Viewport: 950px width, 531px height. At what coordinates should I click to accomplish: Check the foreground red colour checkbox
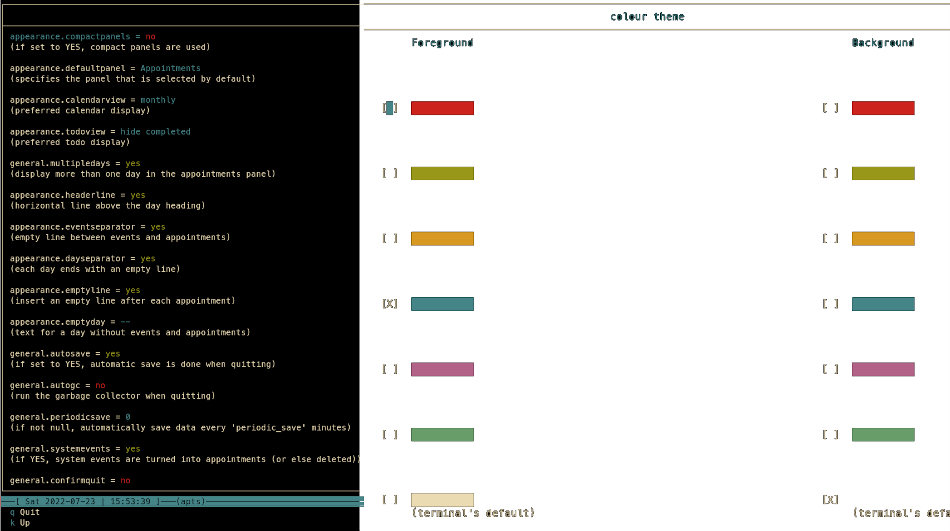tap(390, 108)
